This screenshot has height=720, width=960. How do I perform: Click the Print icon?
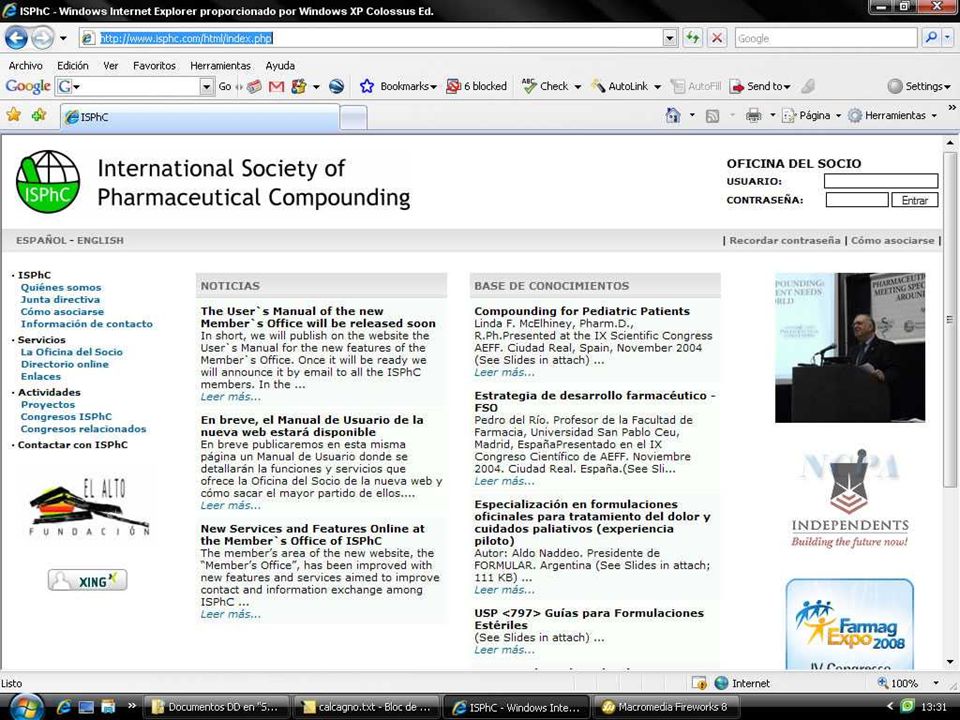tap(753, 115)
